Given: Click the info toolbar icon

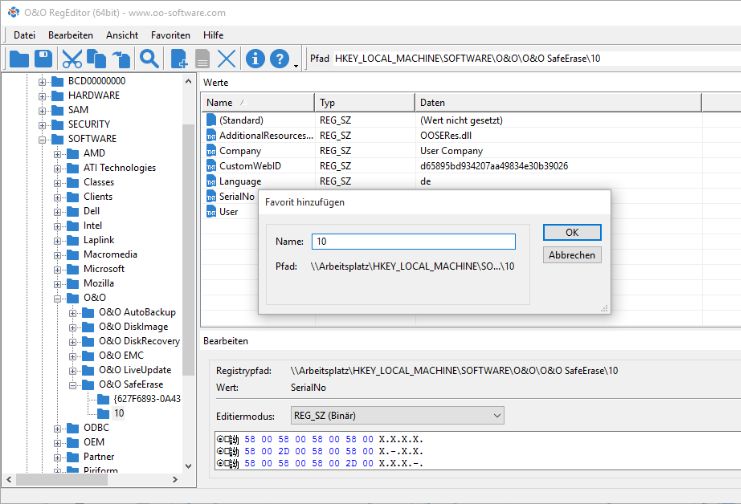Looking at the screenshot, I should coord(255,59).
